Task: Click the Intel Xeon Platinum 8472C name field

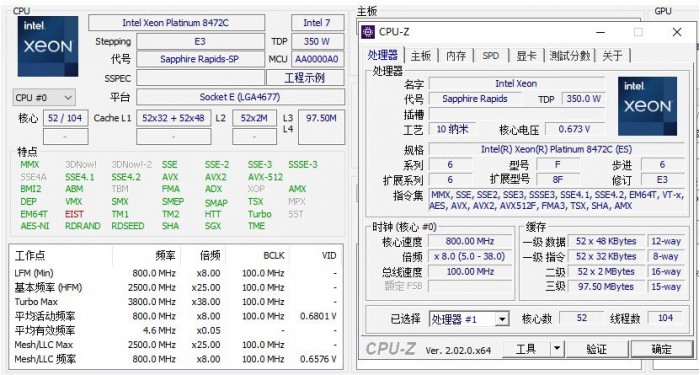Action: (x=176, y=23)
